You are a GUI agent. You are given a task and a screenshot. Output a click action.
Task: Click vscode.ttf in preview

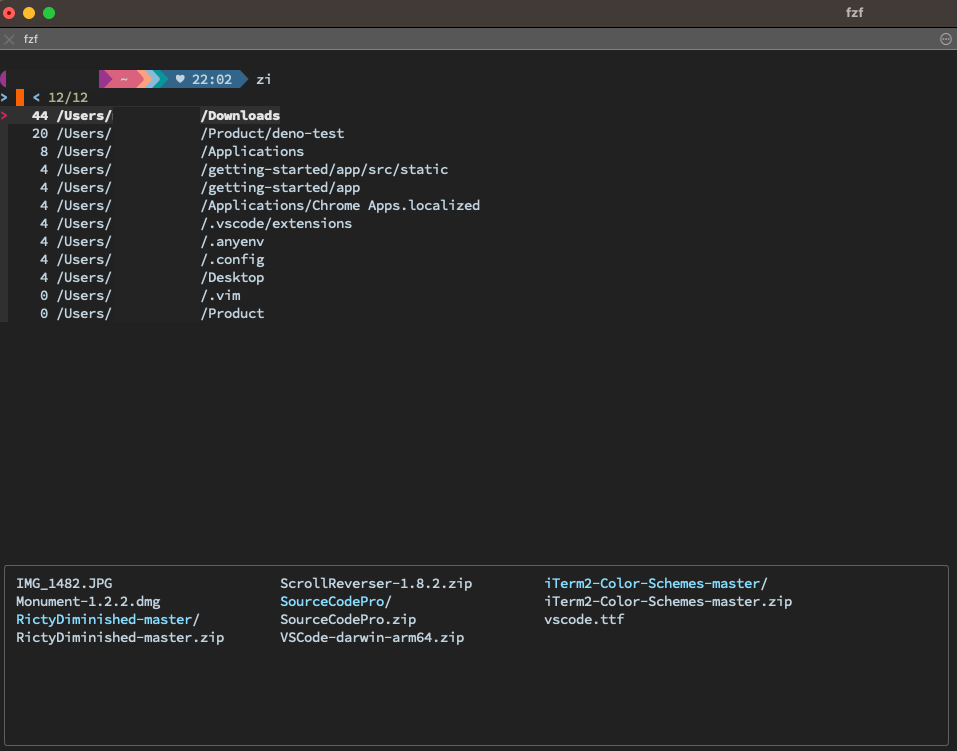click(584, 619)
